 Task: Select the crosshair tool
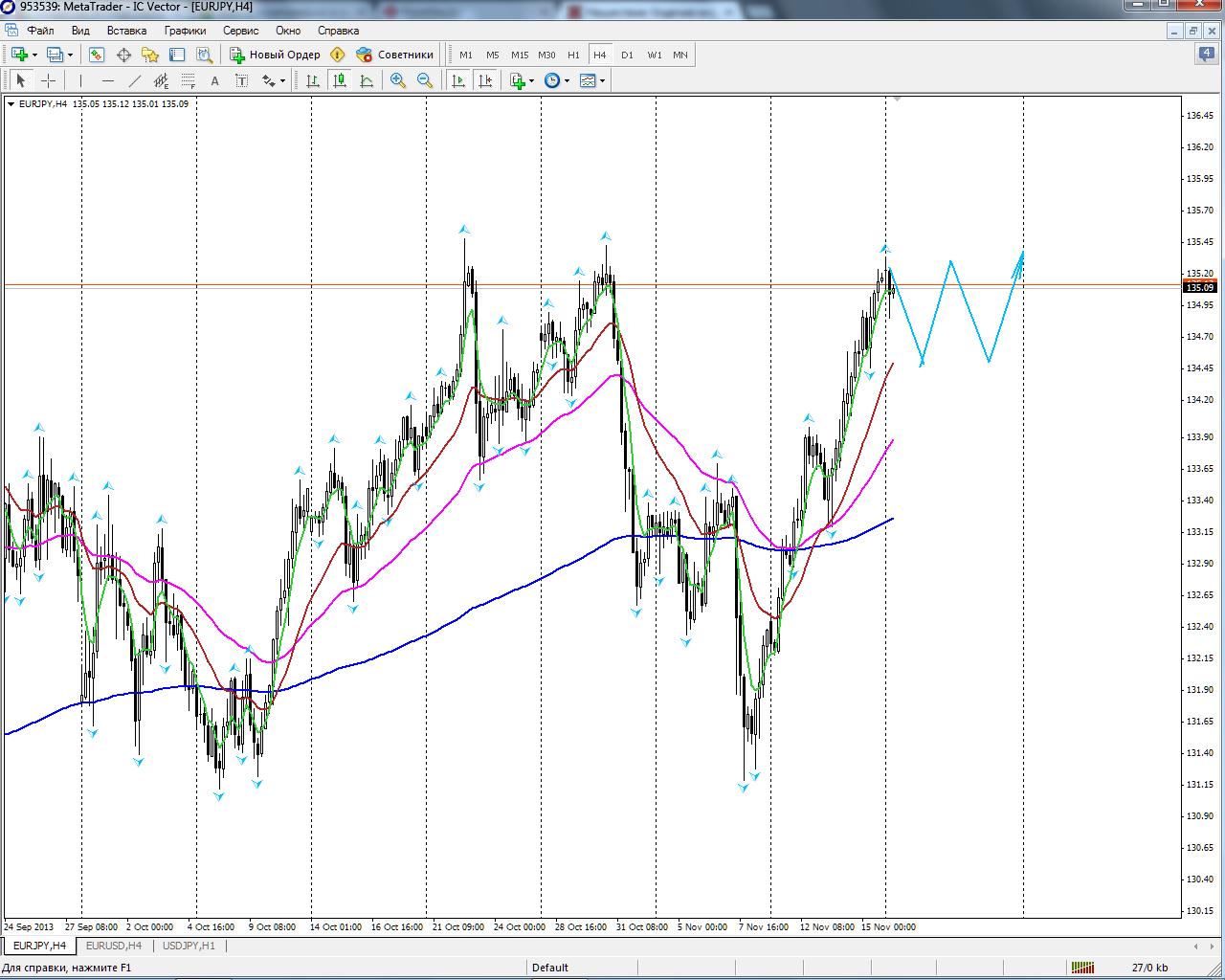click(48, 81)
